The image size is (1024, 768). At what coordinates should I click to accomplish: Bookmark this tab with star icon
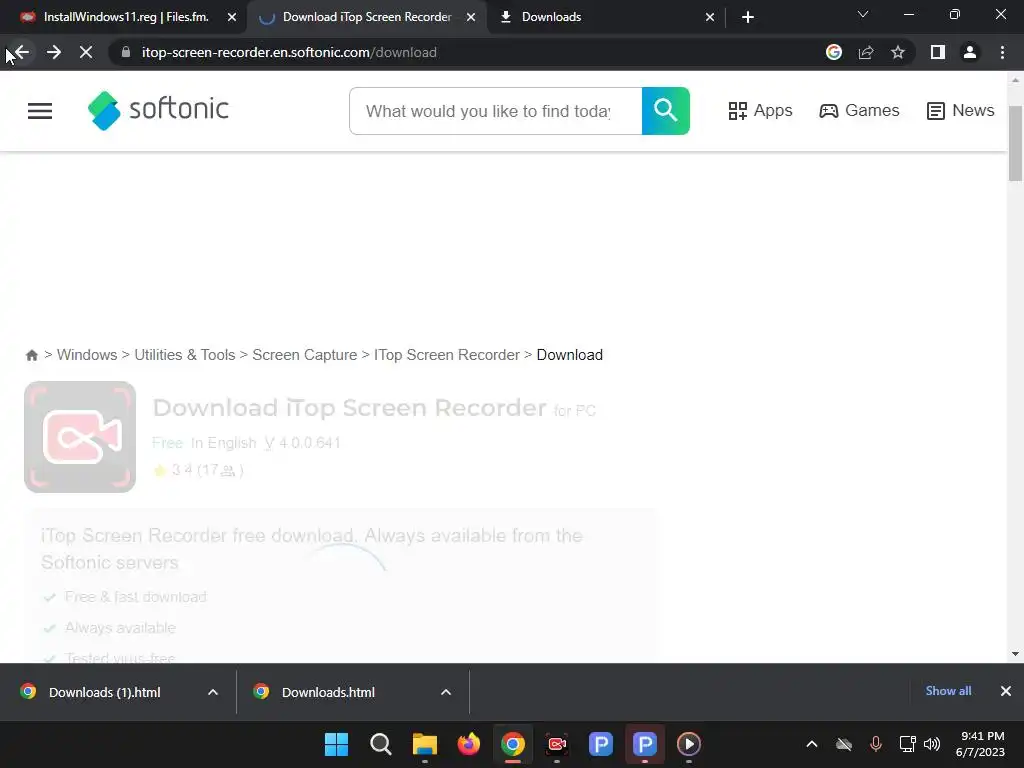pyautogui.click(x=898, y=53)
